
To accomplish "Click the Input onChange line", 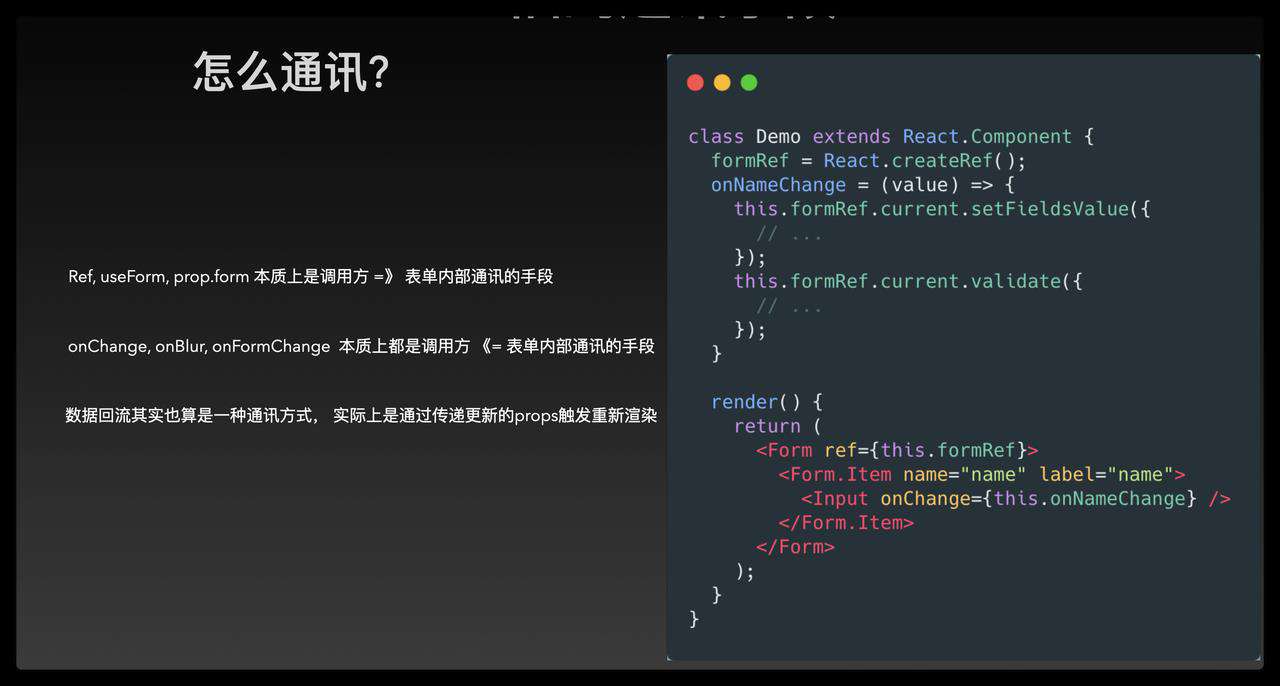I will click(x=1016, y=498).
